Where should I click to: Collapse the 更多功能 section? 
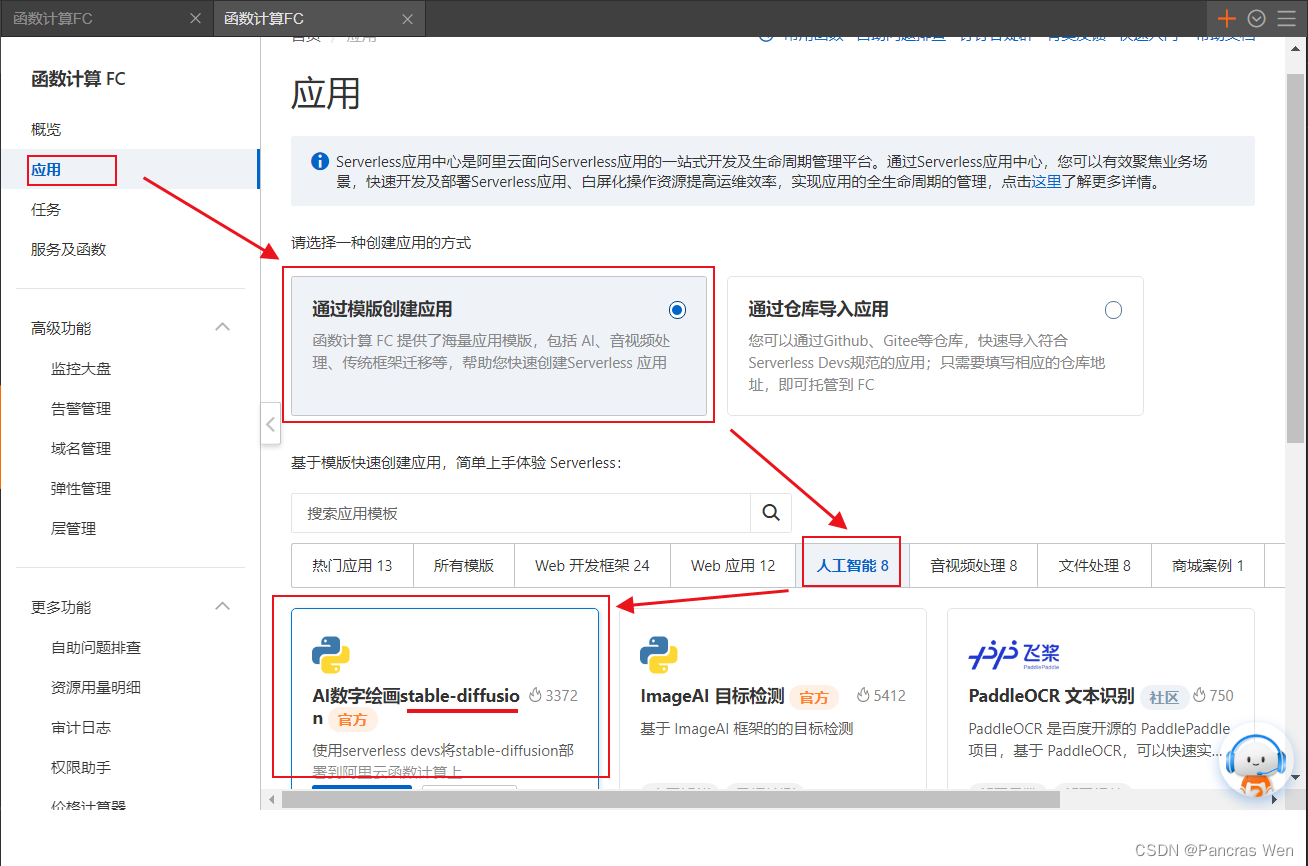point(223,607)
